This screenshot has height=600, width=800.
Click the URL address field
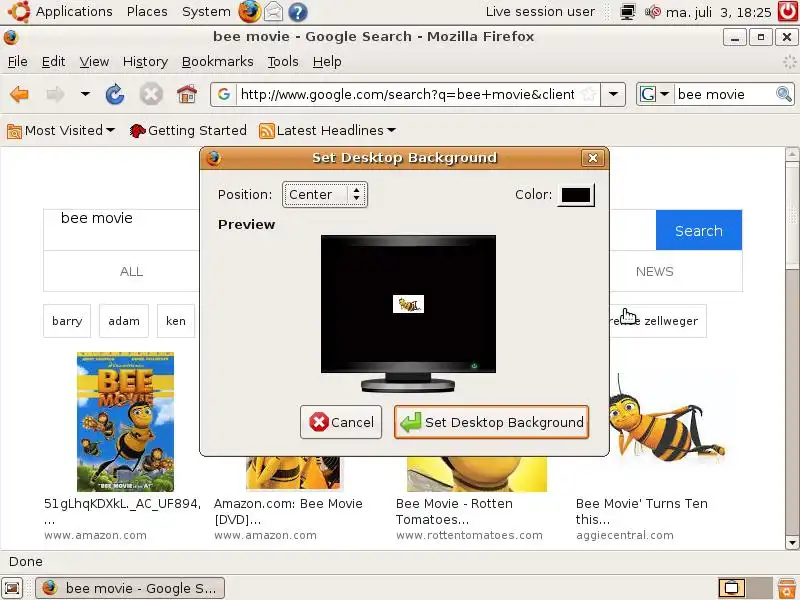[408, 94]
